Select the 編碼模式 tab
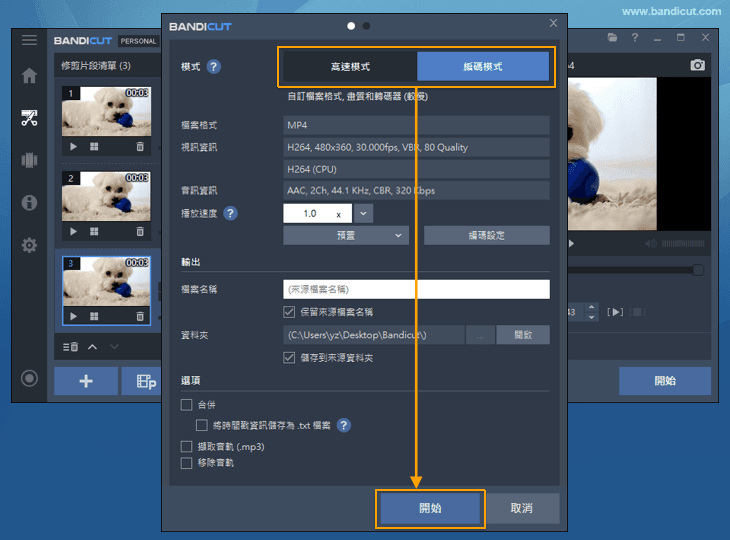The image size is (730, 540). 483,67
